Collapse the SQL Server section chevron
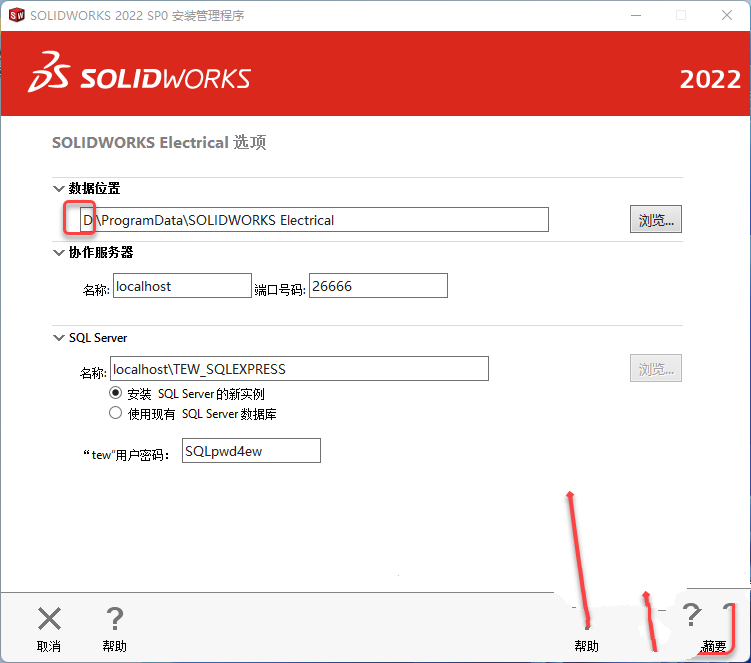Image resolution: width=751 pixels, height=663 pixels. (x=58, y=338)
